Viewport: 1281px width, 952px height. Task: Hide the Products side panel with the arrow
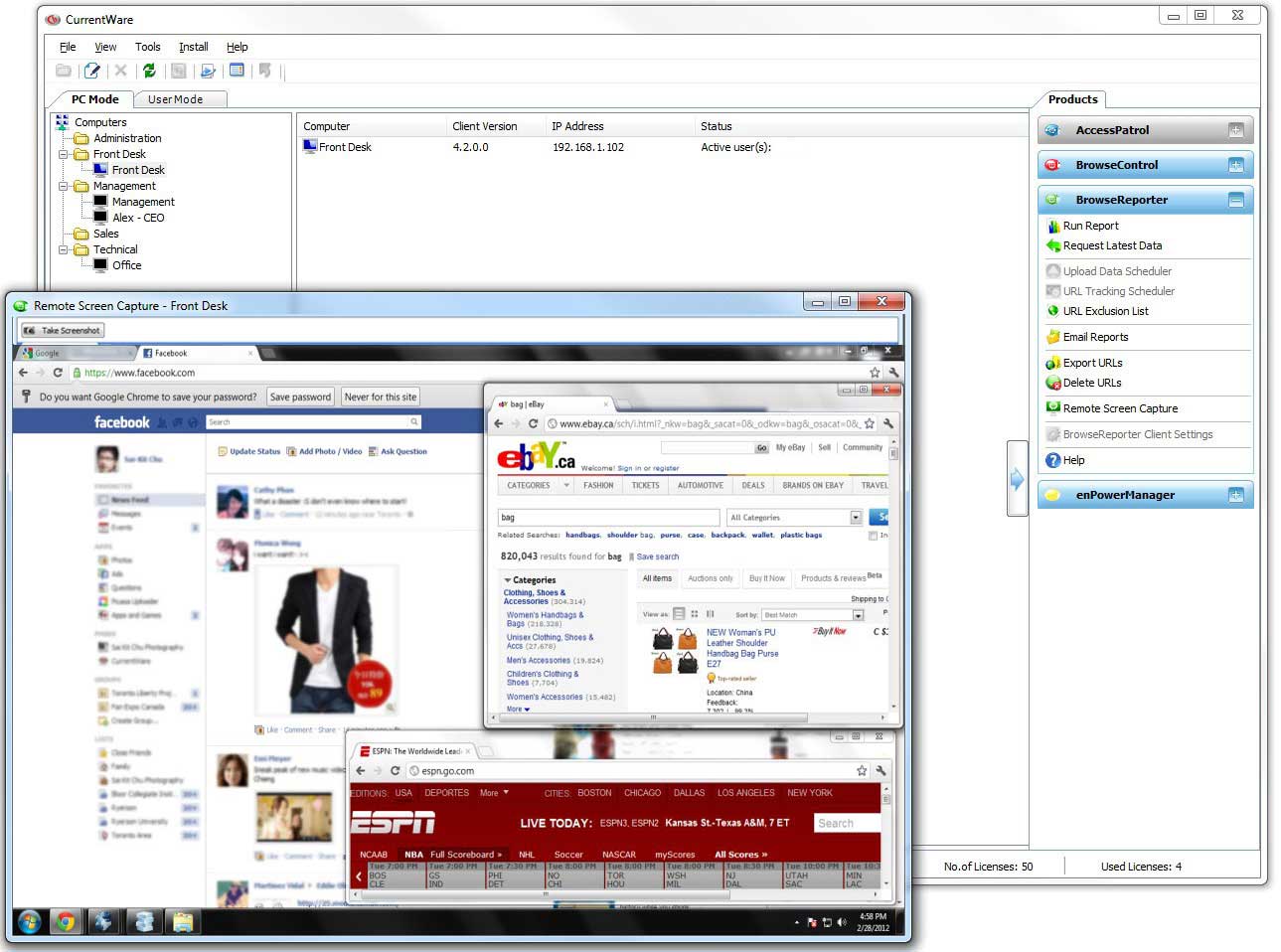pos(1017,479)
